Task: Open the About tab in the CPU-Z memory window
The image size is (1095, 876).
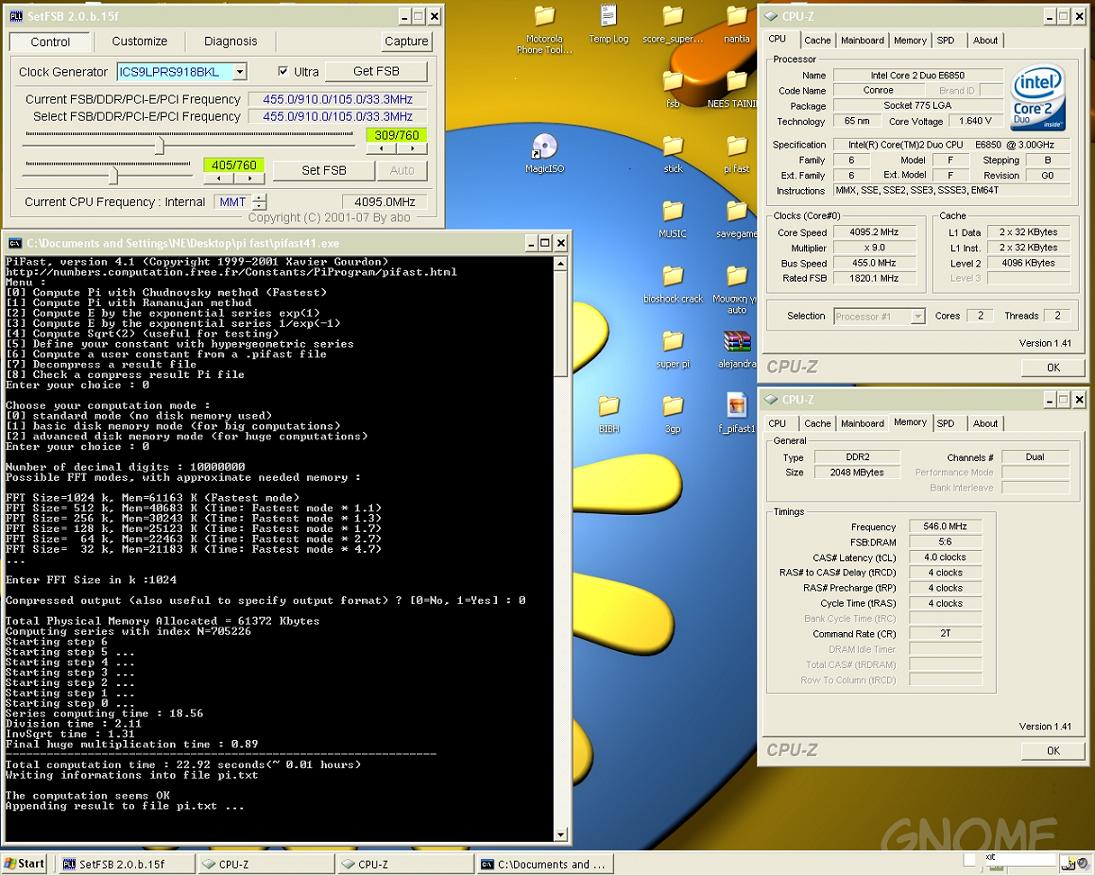Action: 985,423
